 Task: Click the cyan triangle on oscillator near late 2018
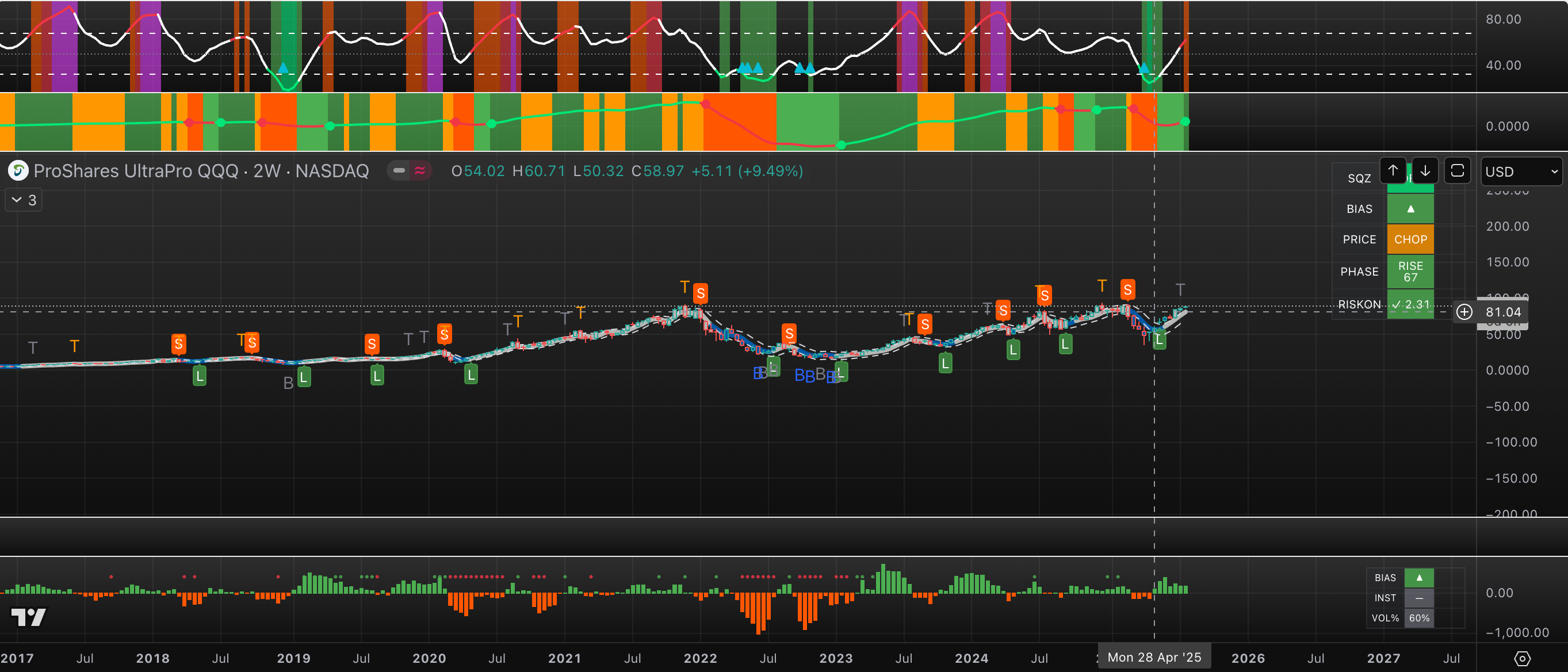[282, 67]
